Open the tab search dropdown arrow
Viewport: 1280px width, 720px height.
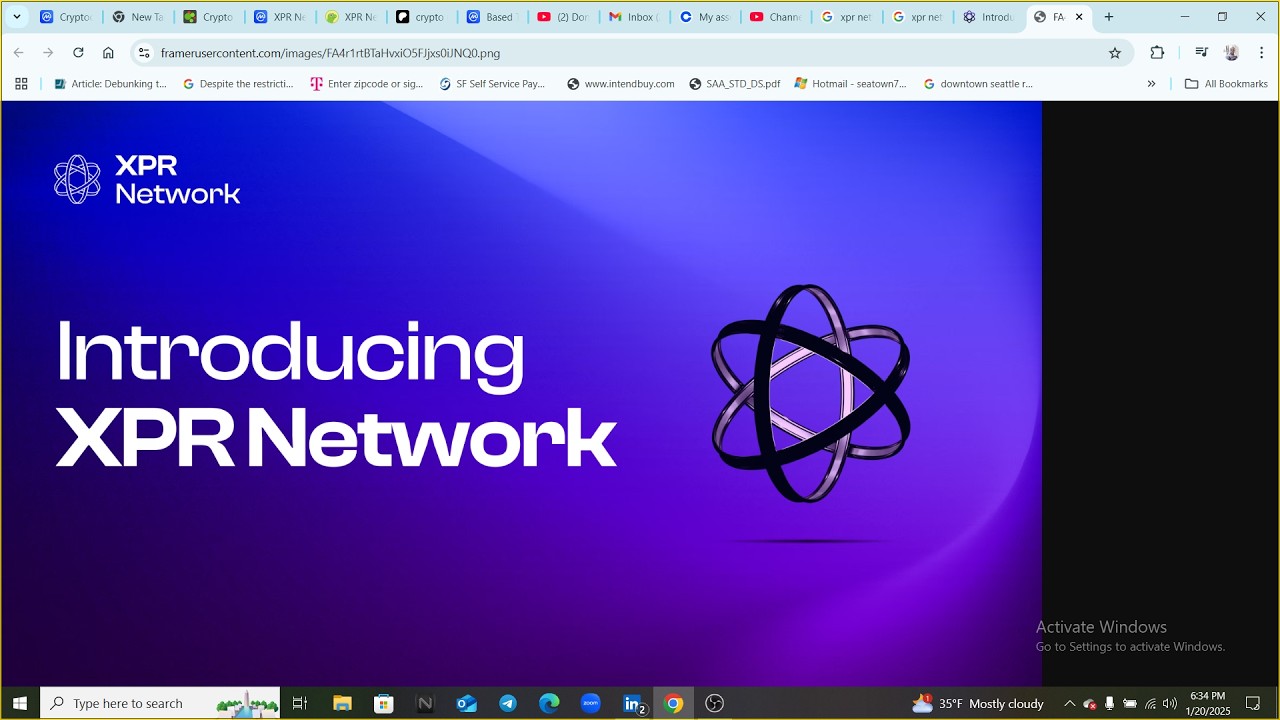17,17
